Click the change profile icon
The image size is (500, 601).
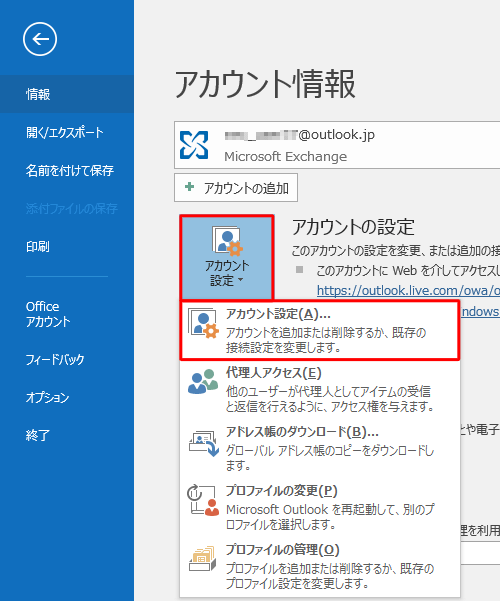203,500
